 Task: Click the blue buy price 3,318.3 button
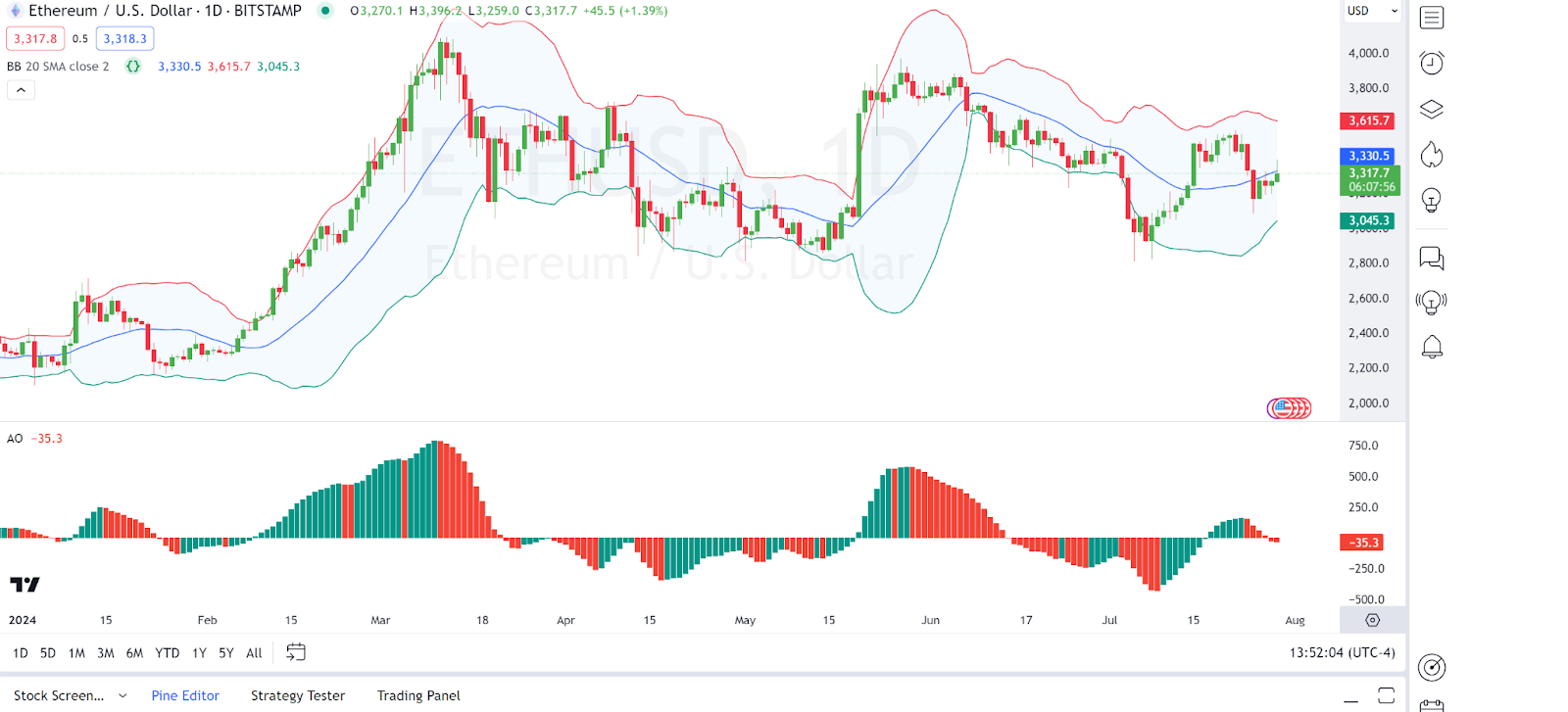tap(125, 39)
